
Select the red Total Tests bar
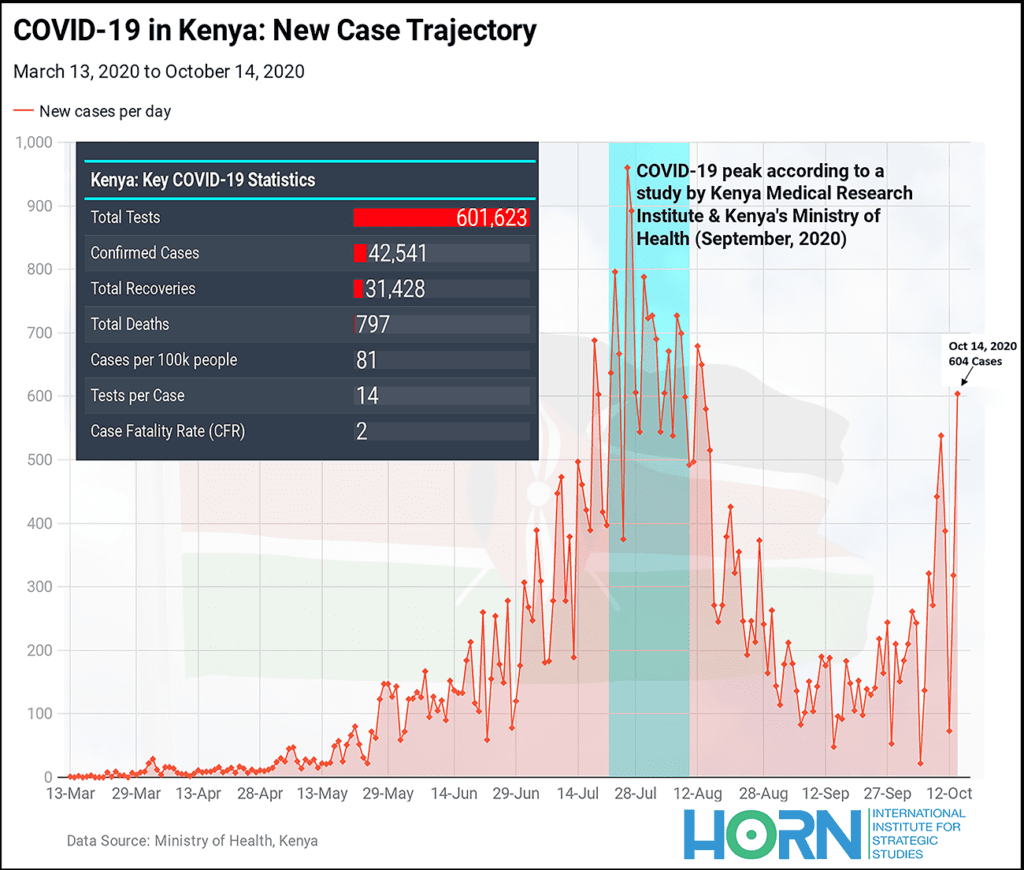(x=440, y=217)
